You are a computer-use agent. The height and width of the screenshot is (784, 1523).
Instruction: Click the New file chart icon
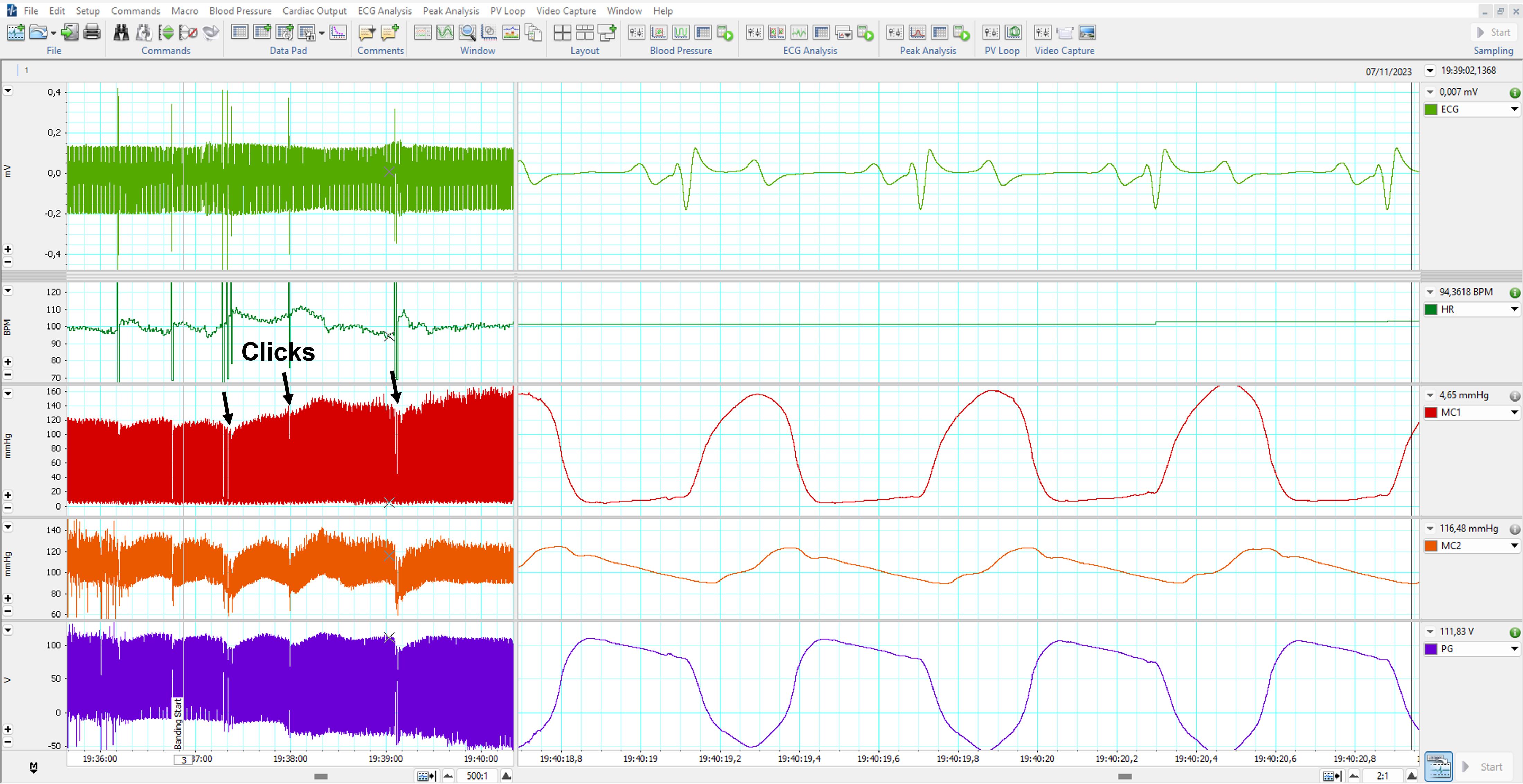click(15, 33)
